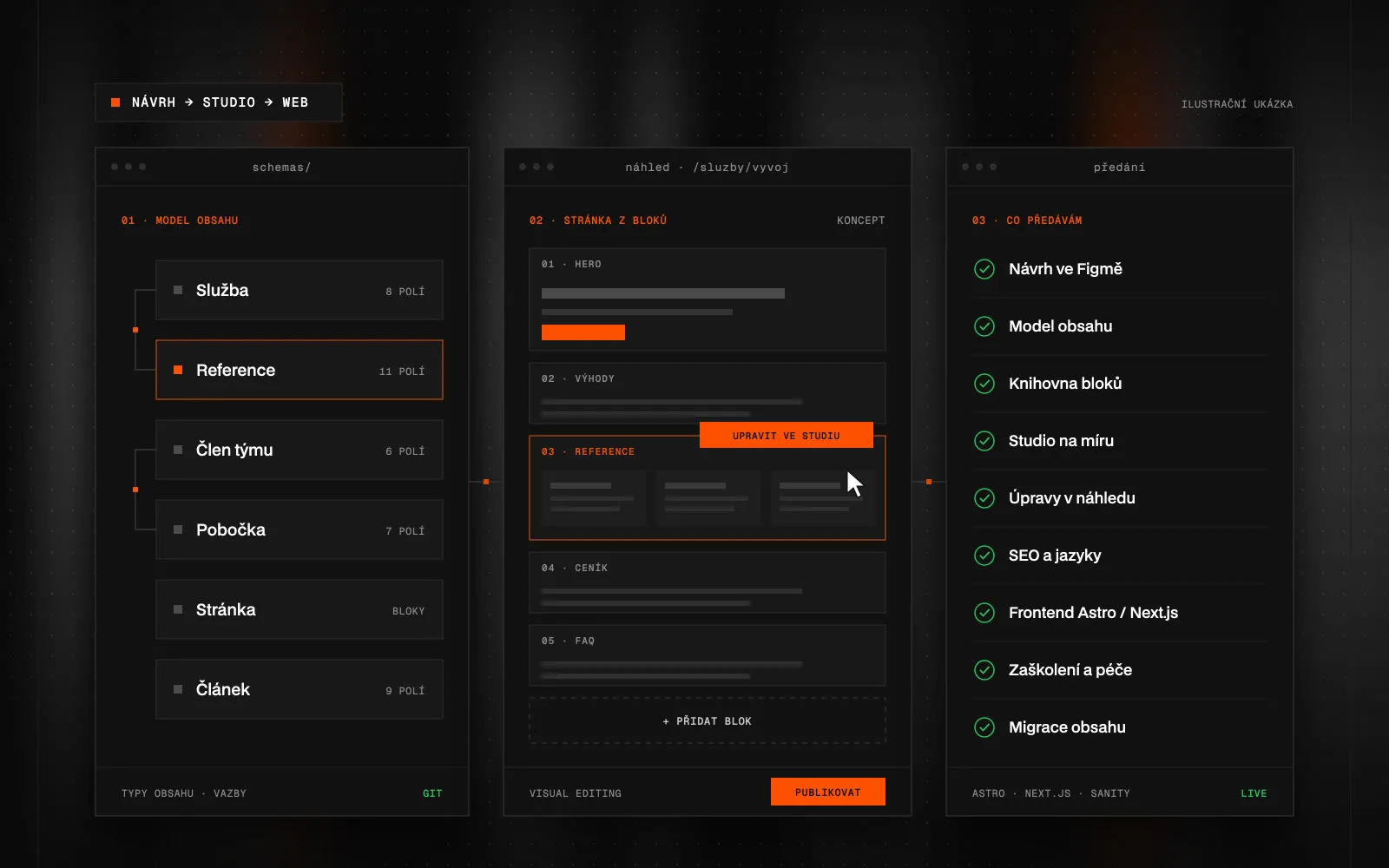Screen dimensions: 1389x868
Task: Click the GIT status label
Action: click(x=432, y=793)
